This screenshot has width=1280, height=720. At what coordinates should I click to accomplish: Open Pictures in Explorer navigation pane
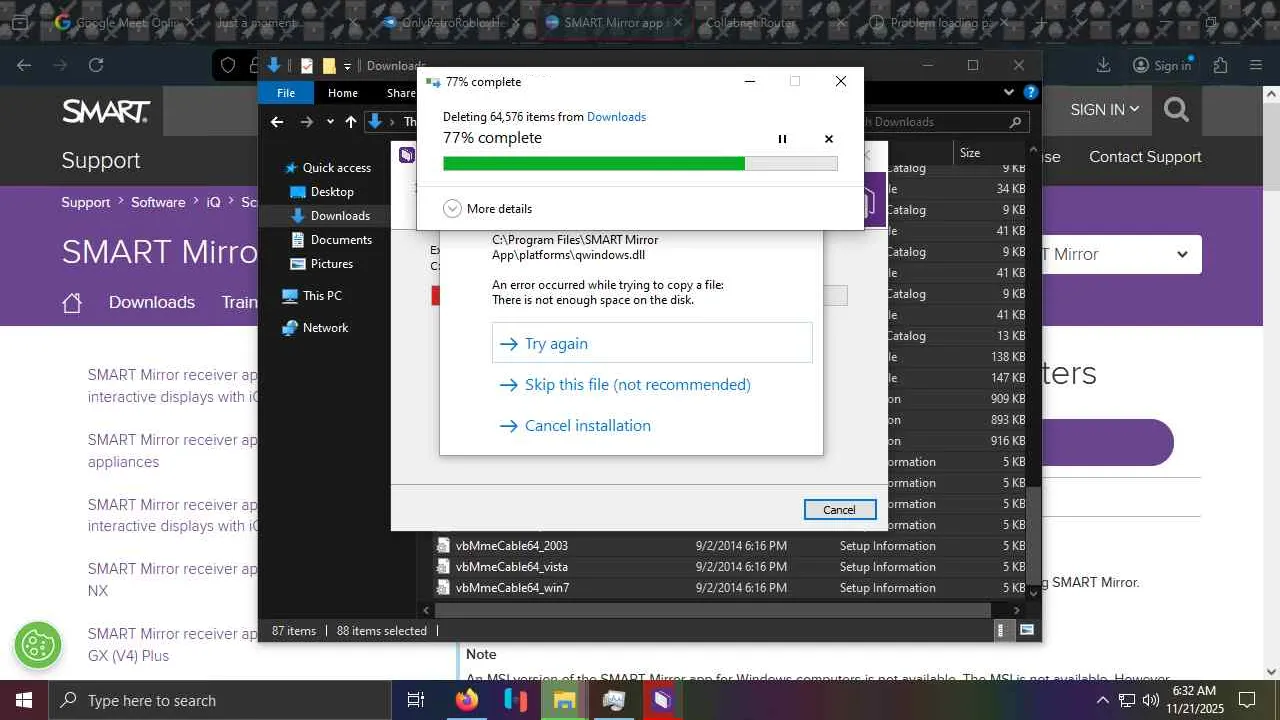tap(321, 264)
